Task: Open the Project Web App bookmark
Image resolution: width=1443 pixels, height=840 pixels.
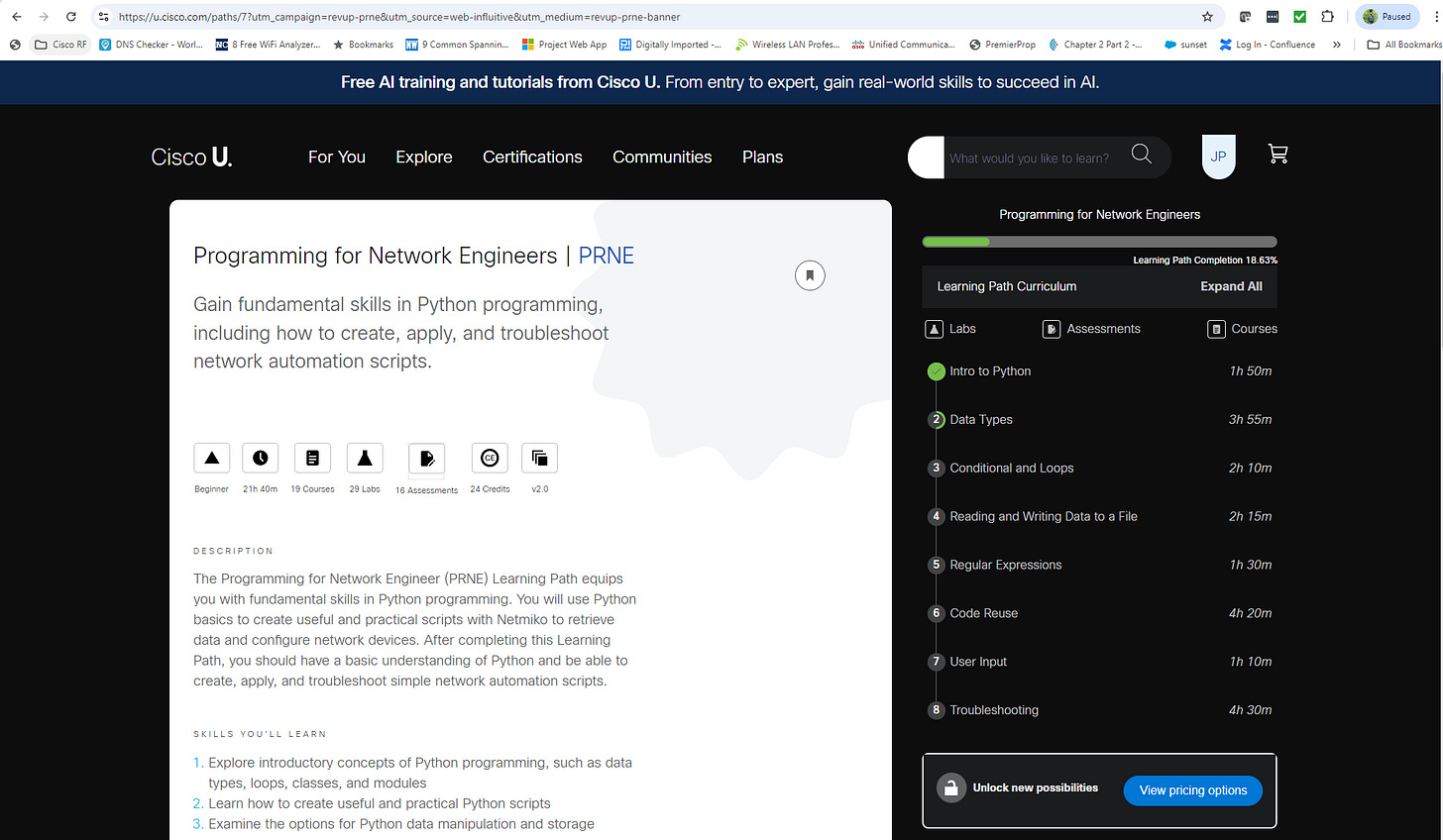Action: 564,45
